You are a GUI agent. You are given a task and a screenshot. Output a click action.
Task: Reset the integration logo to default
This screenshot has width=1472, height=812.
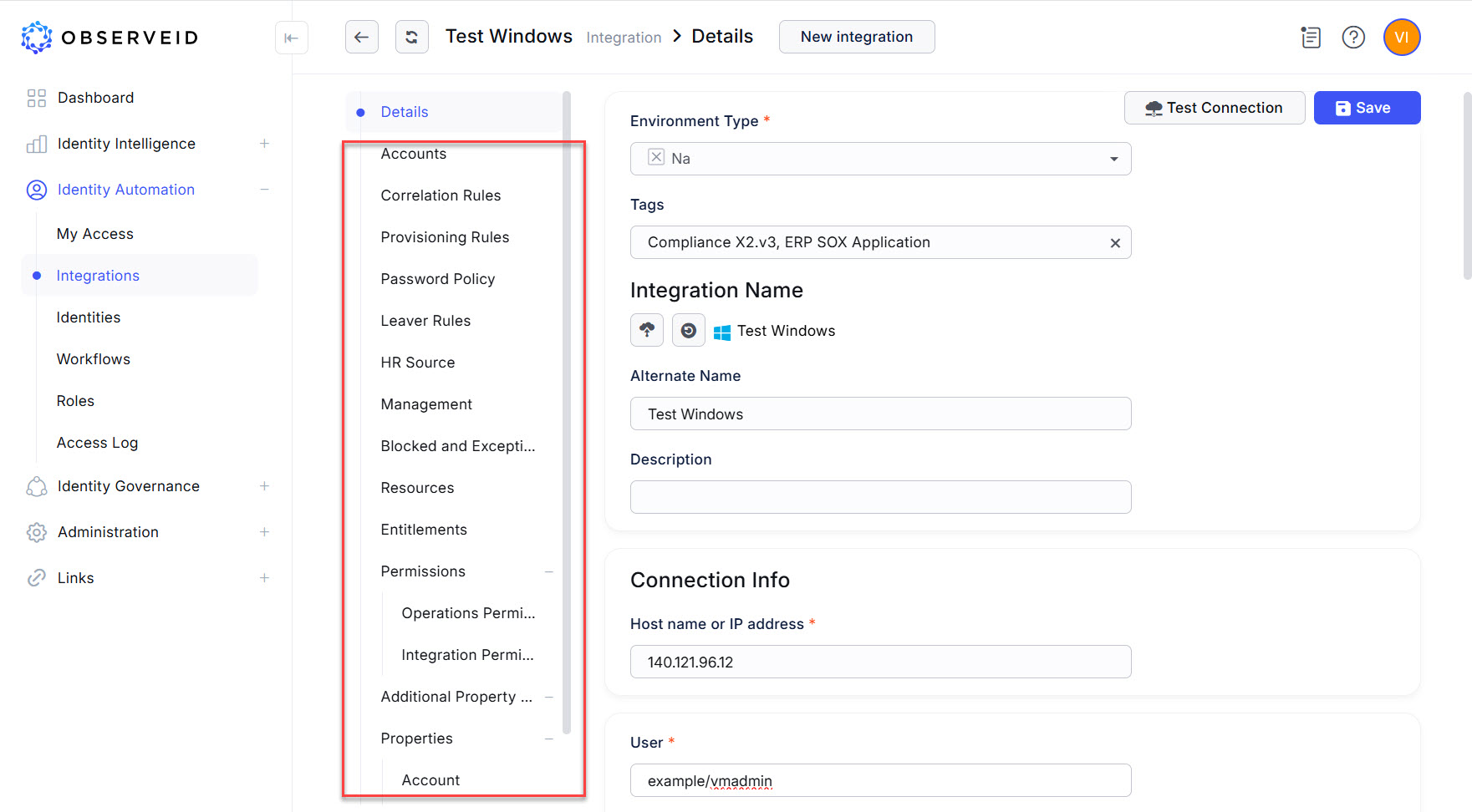(x=688, y=330)
